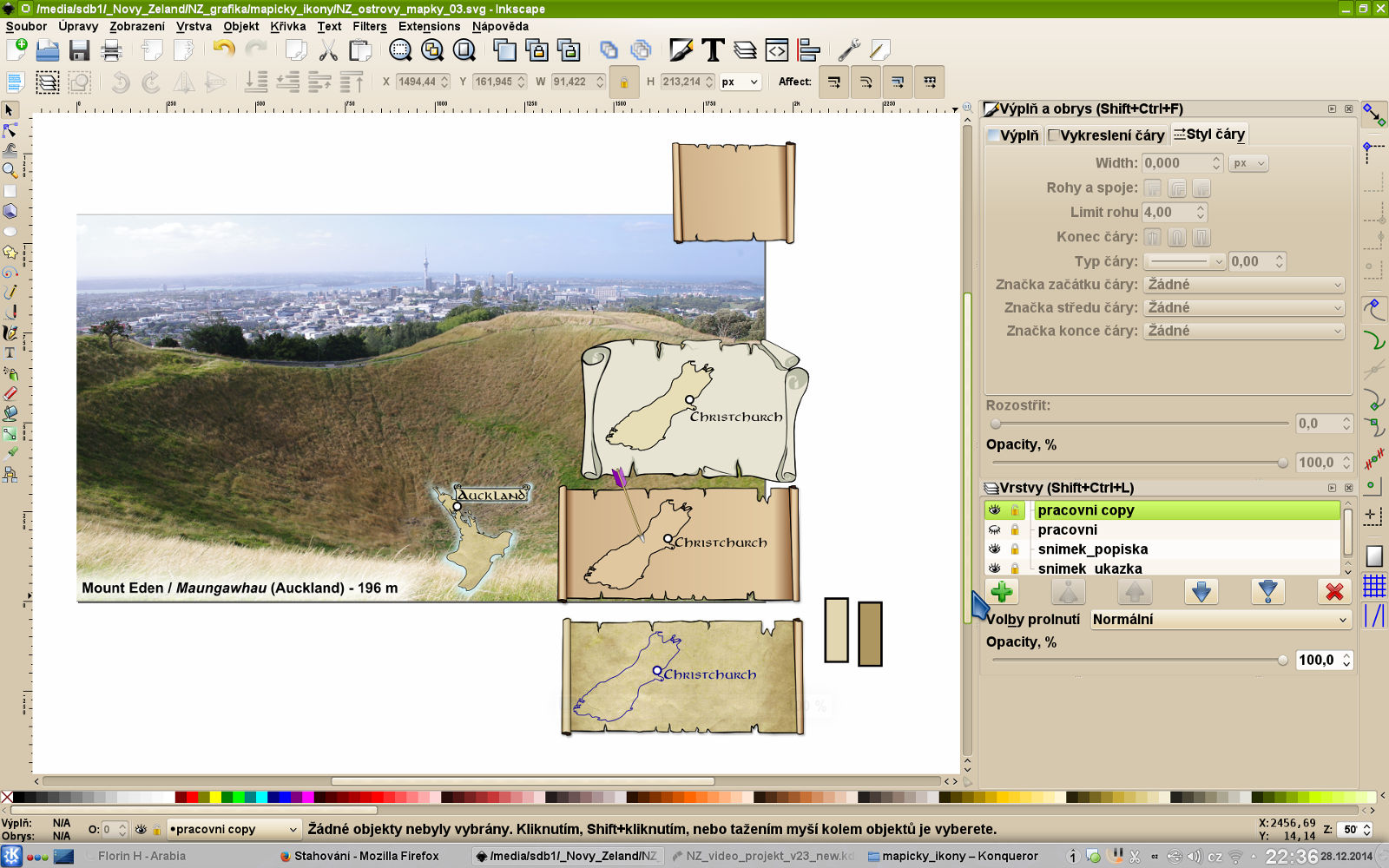The width and height of the screenshot is (1389, 868).
Task: Show the hidden 'pracovni' layer
Action: (992, 529)
